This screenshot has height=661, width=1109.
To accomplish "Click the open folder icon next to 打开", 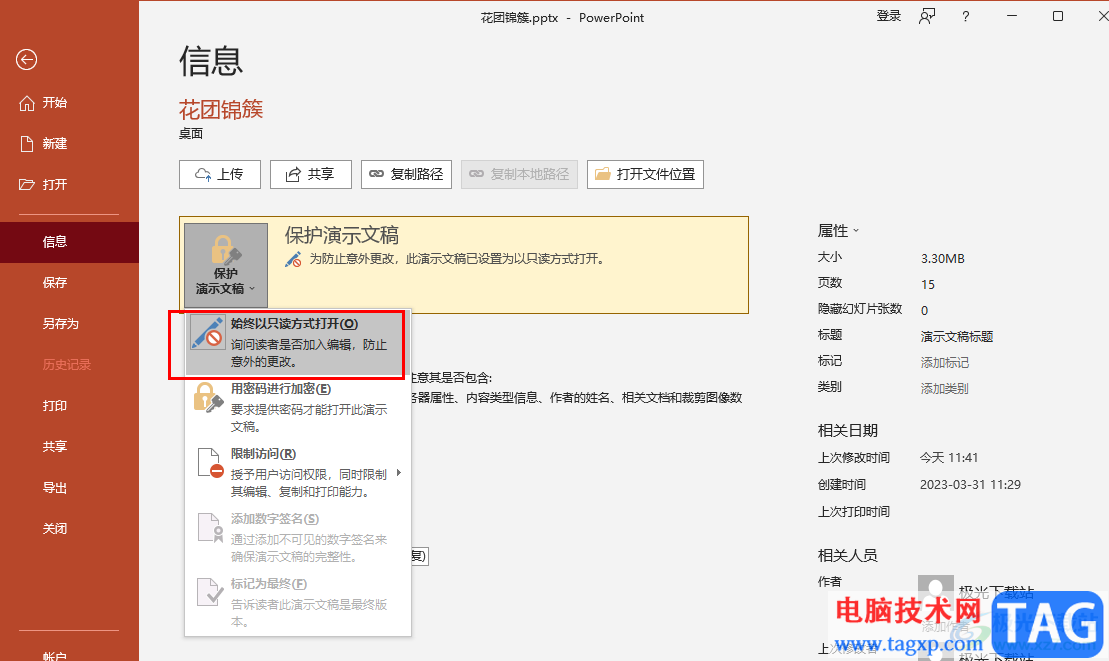I will pyautogui.click(x=27, y=185).
